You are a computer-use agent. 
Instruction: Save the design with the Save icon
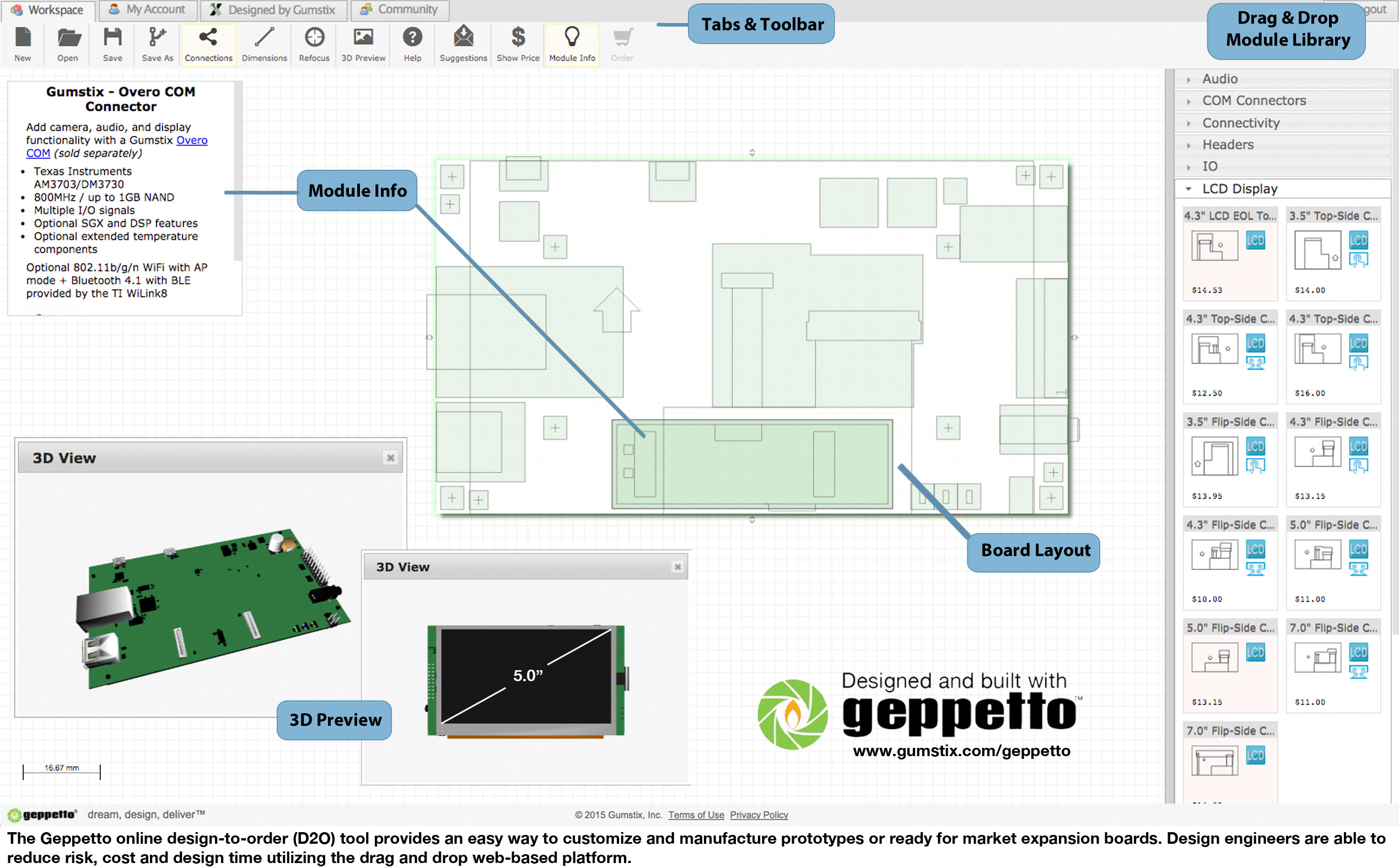112,44
